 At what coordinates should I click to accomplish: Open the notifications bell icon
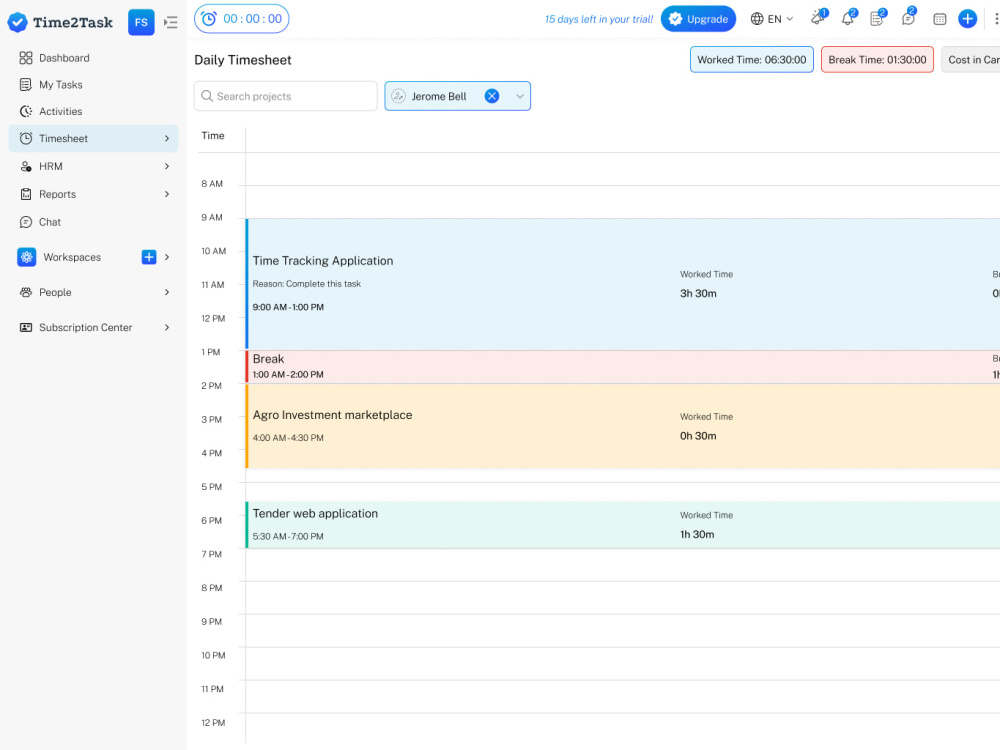click(x=848, y=18)
